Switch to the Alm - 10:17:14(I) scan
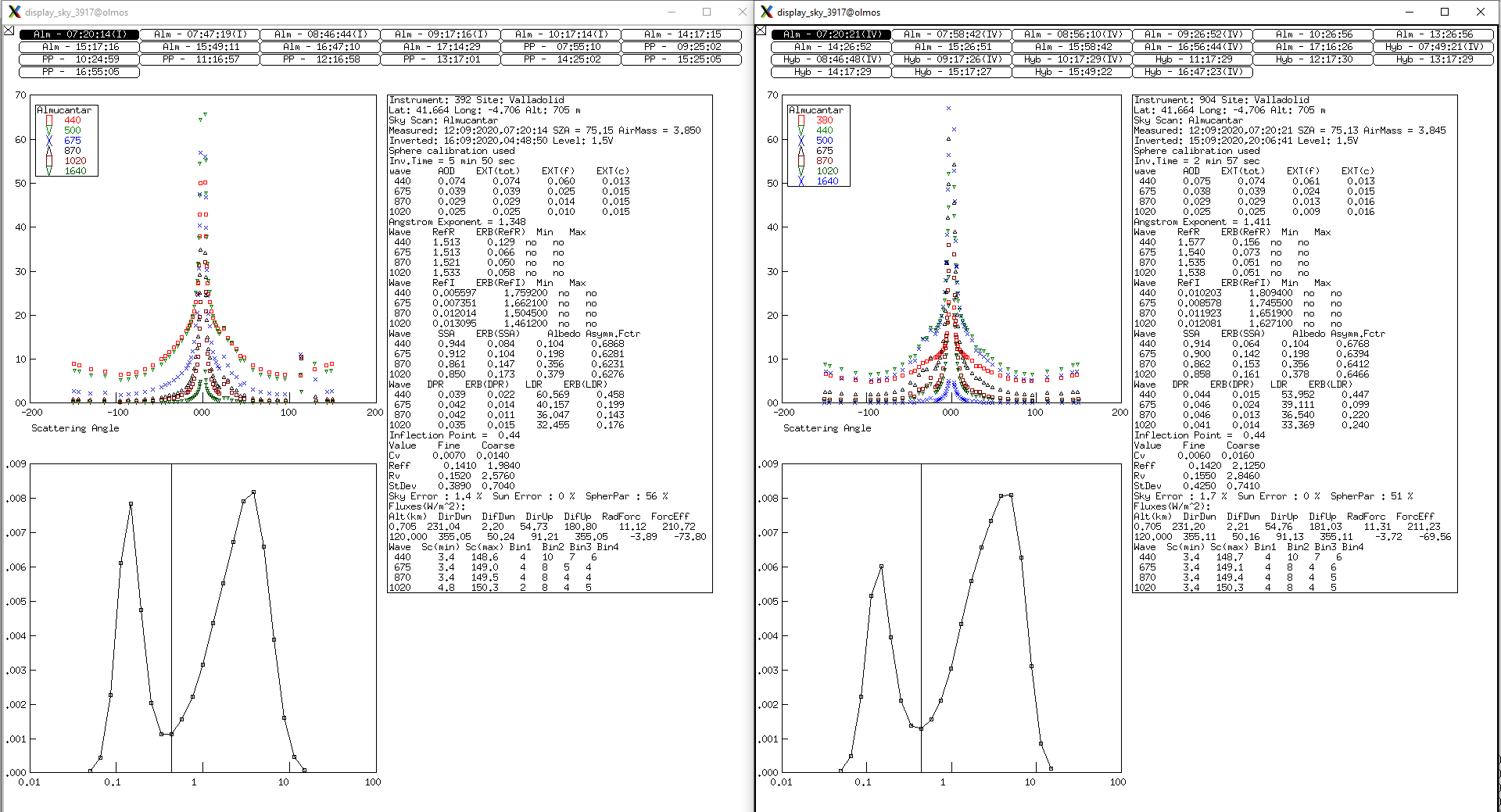The height and width of the screenshot is (812, 1501). (561, 34)
